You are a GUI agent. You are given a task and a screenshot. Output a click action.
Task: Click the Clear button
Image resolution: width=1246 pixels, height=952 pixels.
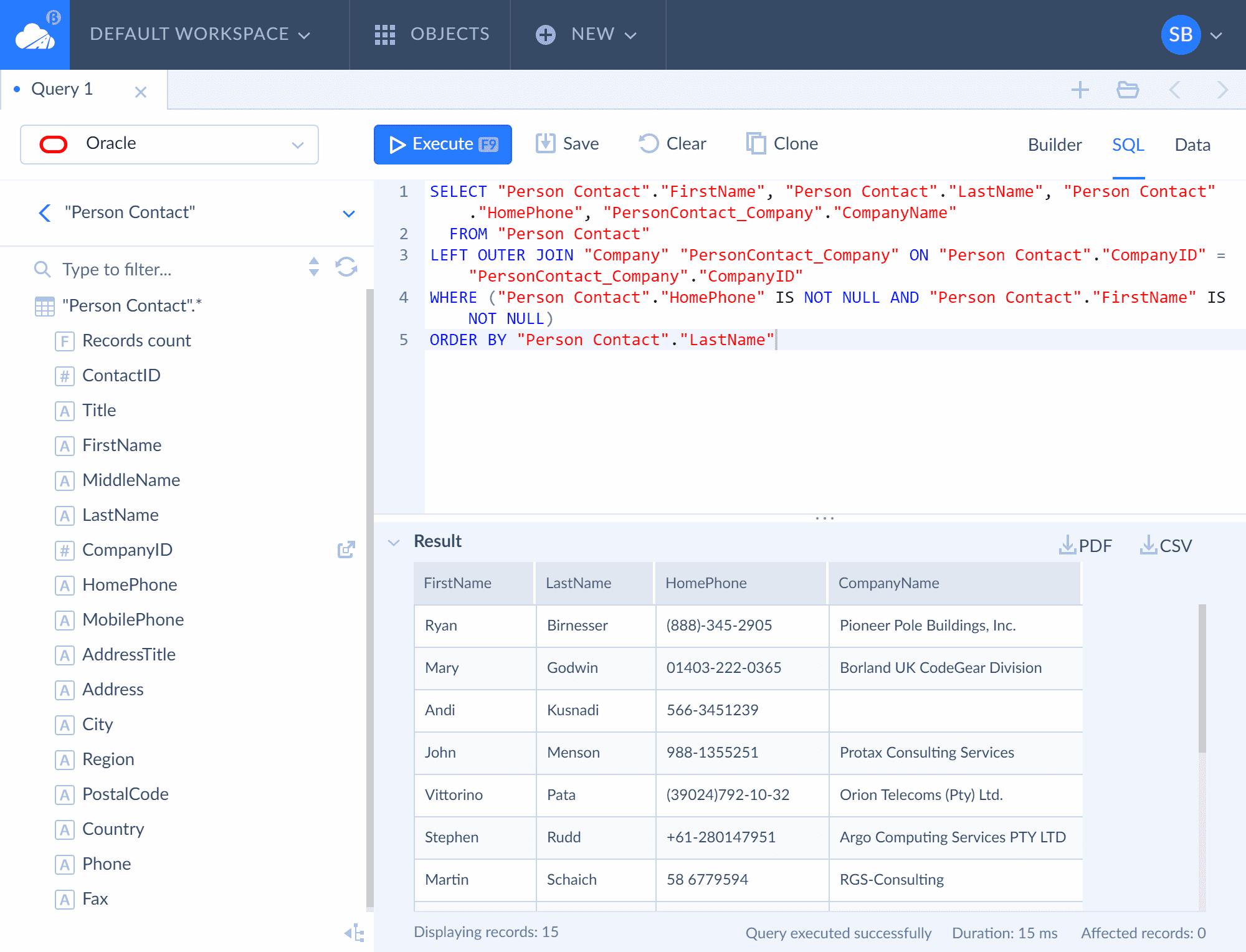[x=673, y=144]
